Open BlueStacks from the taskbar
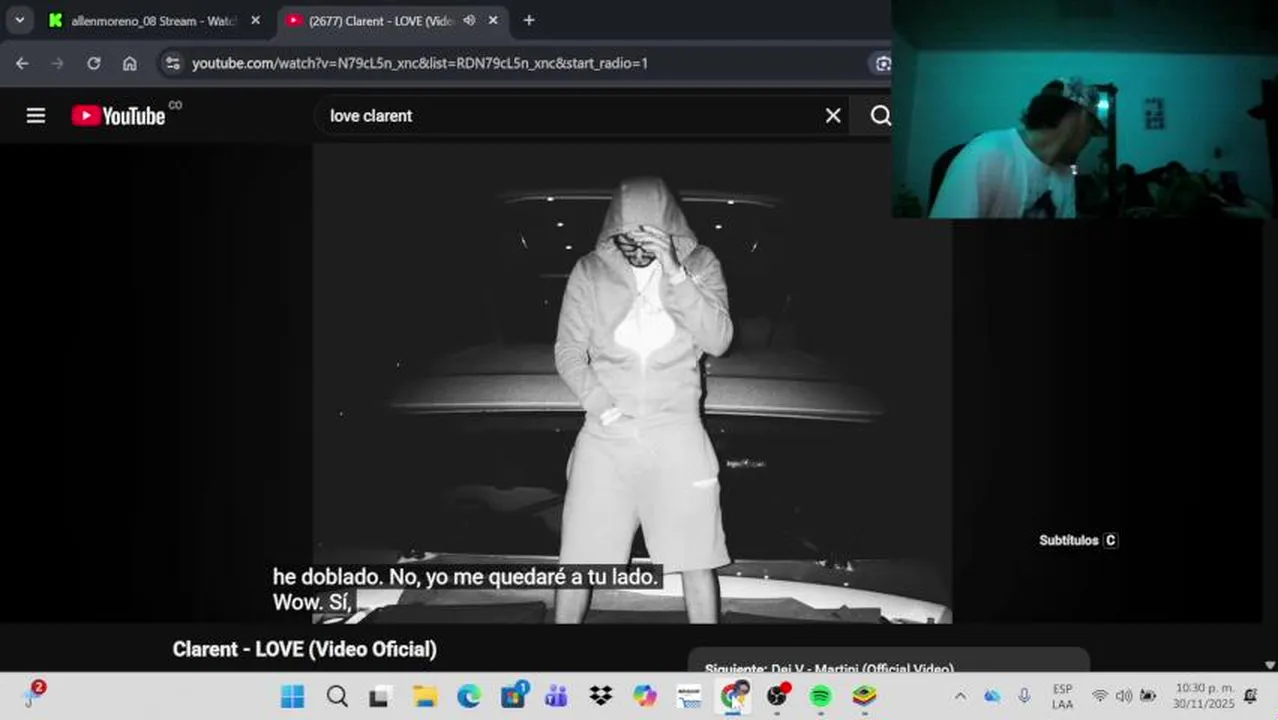This screenshot has width=1278, height=720. [865, 696]
